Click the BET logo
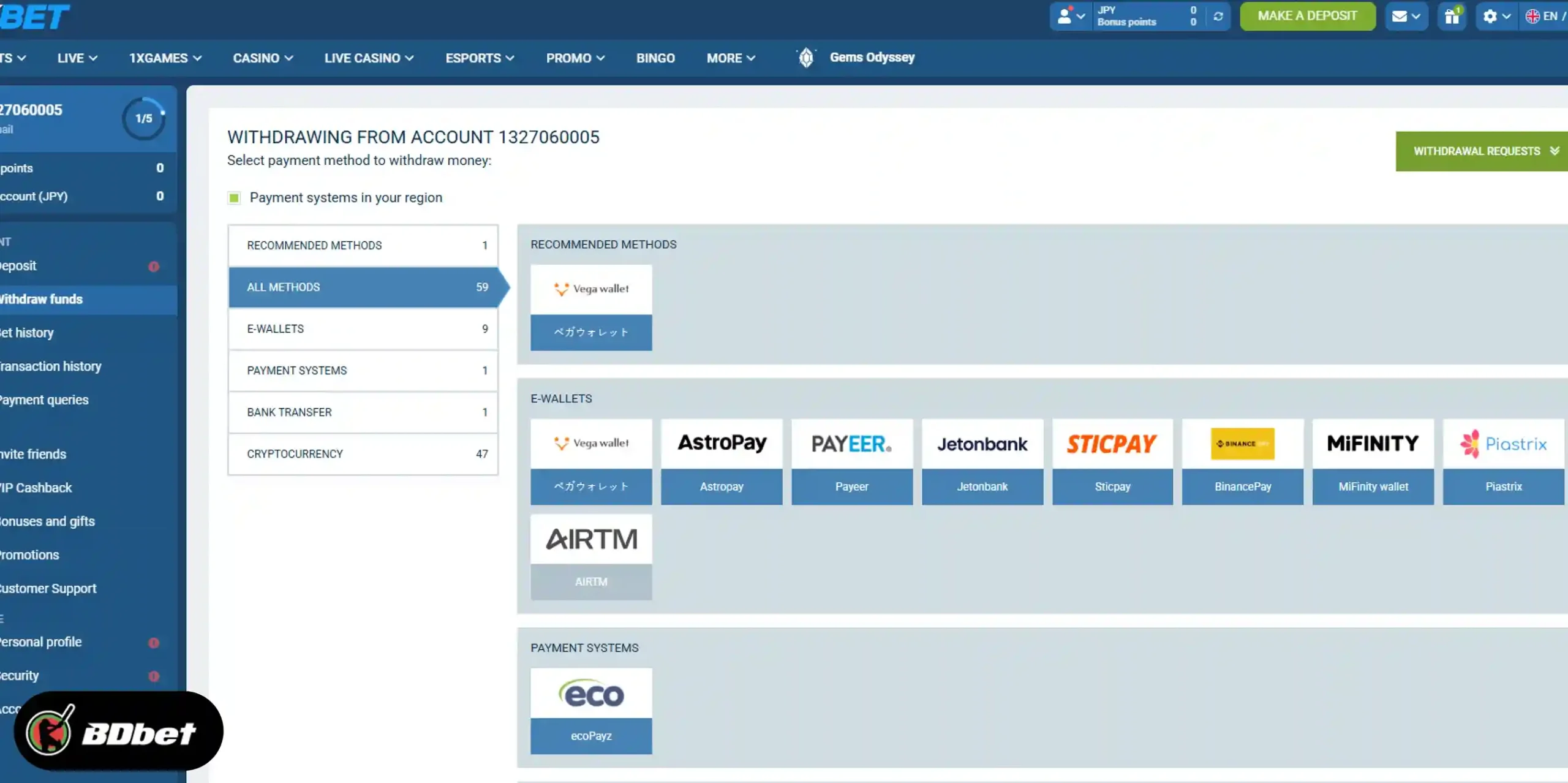This screenshot has width=1568, height=783. pos(34,16)
